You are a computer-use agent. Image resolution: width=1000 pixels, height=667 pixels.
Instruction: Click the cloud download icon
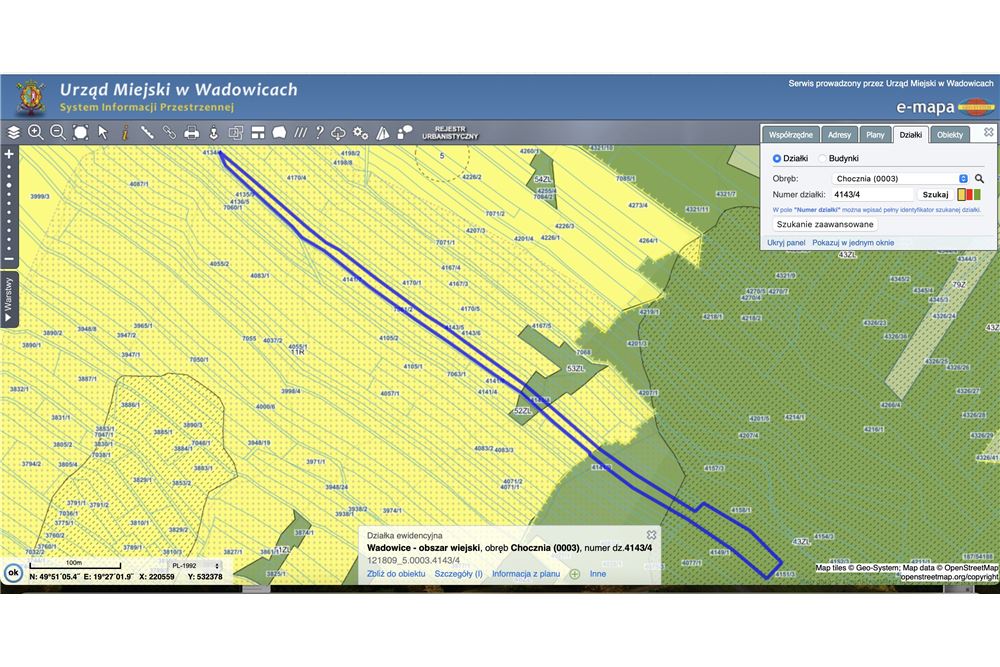coord(339,132)
